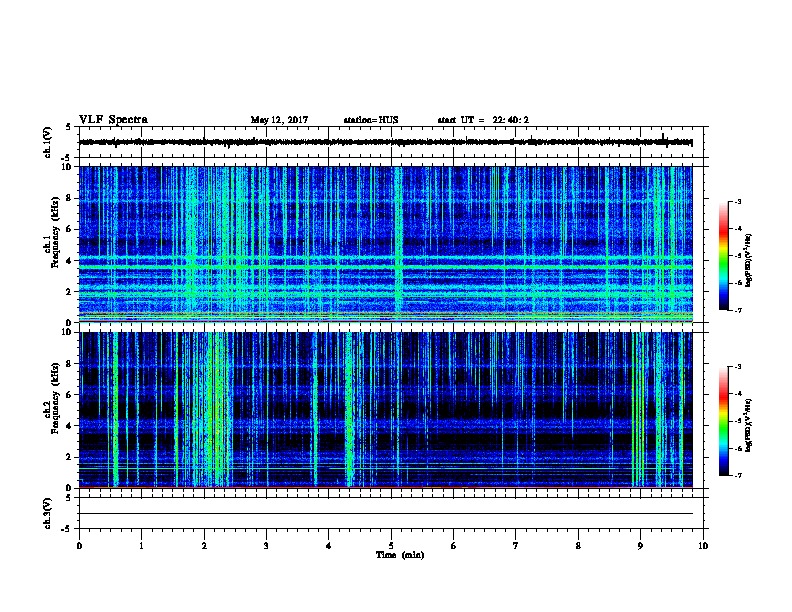Screen dimensions: 792x612
Task: Click the time axis tick label 2
Action: coord(204,546)
